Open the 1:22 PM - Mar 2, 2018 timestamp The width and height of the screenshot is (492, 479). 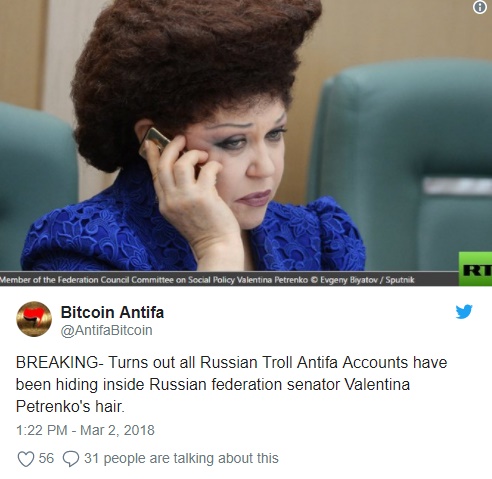pos(85,430)
